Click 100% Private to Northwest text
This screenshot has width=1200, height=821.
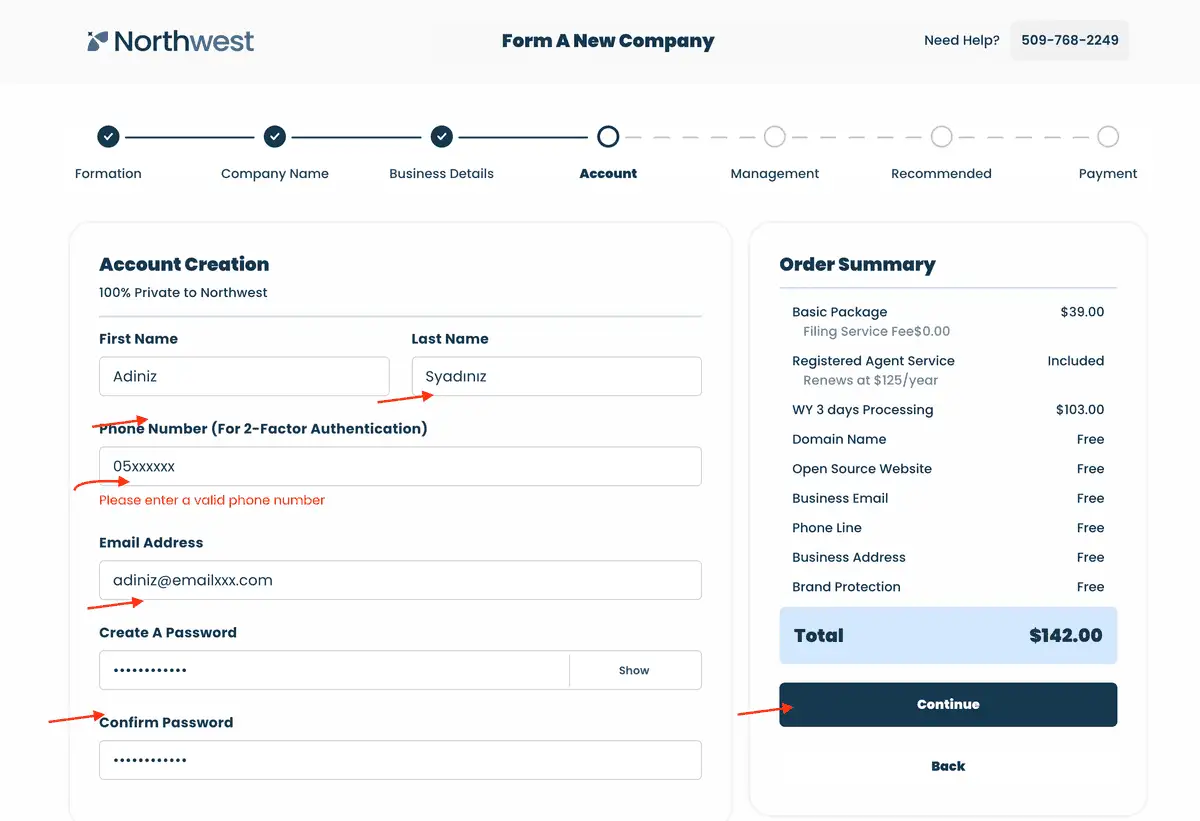coord(183,293)
